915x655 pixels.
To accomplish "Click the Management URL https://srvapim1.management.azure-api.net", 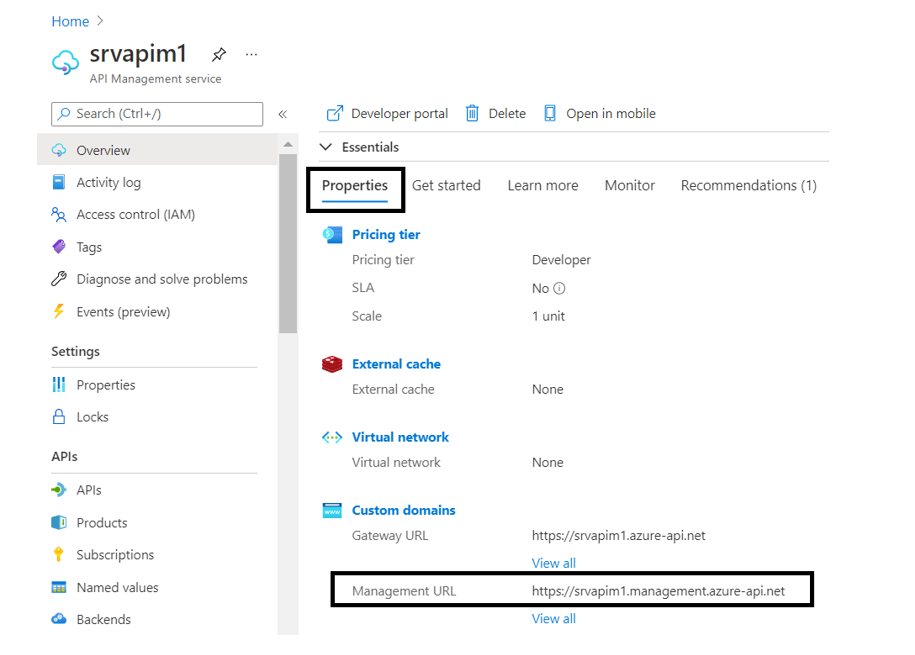I will (658, 591).
